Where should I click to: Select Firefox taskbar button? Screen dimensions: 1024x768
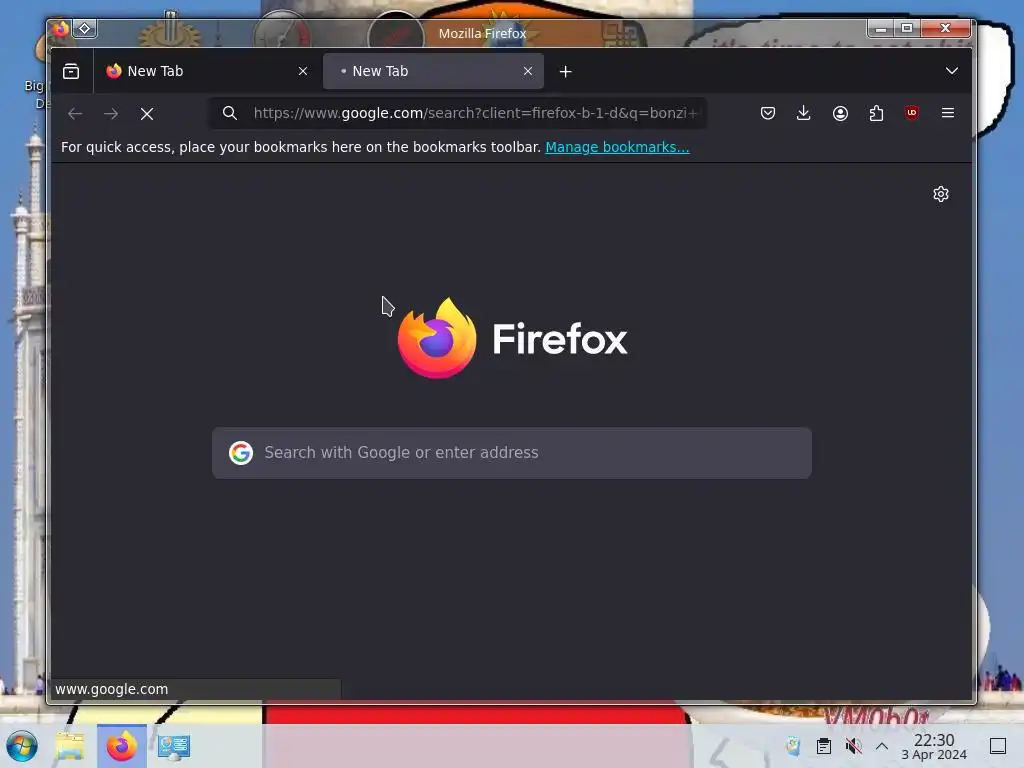tap(121, 746)
